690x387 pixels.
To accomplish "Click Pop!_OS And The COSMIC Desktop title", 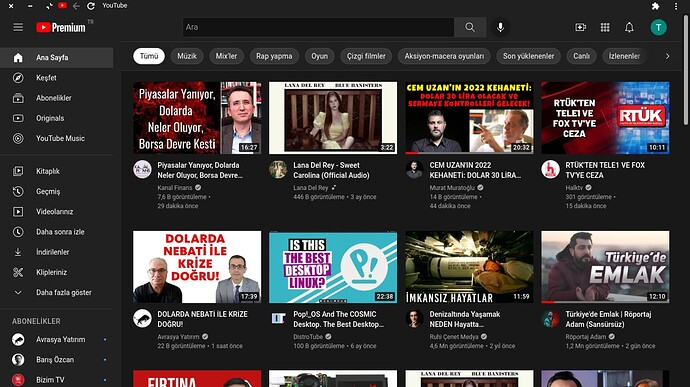I will click(x=338, y=319).
